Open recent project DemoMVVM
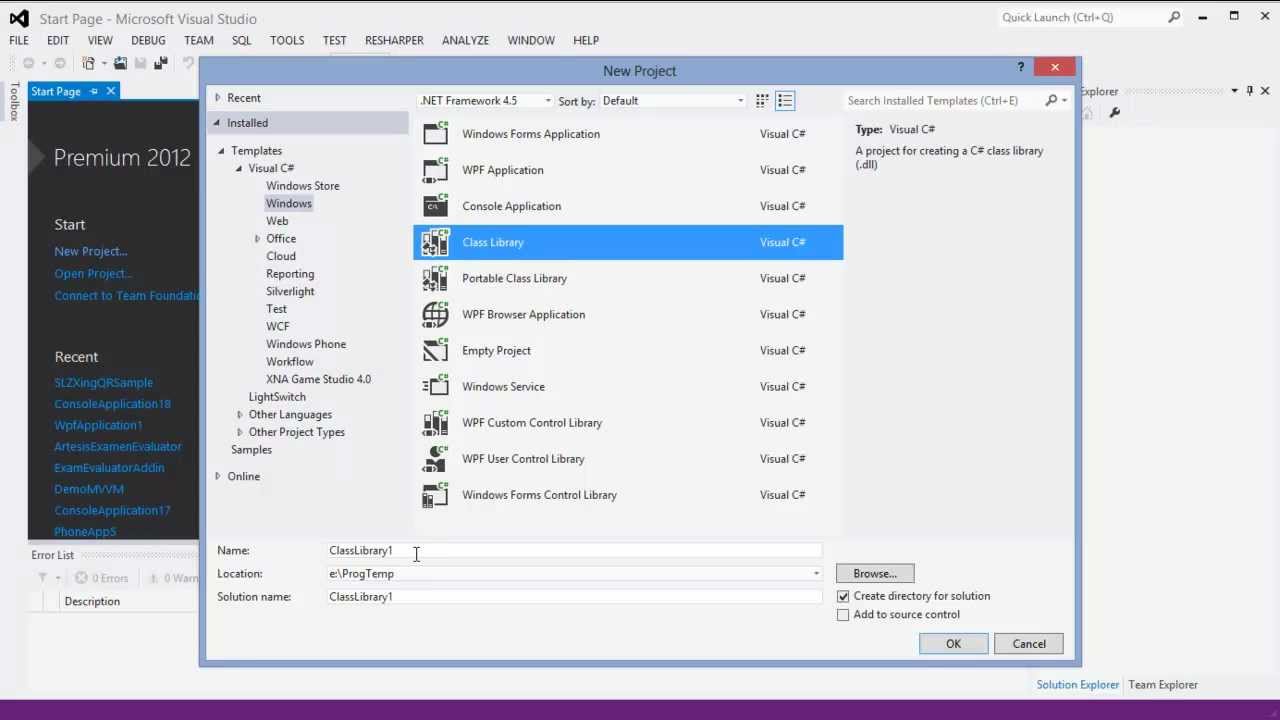Image resolution: width=1280 pixels, height=720 pixels. [89, 489]
